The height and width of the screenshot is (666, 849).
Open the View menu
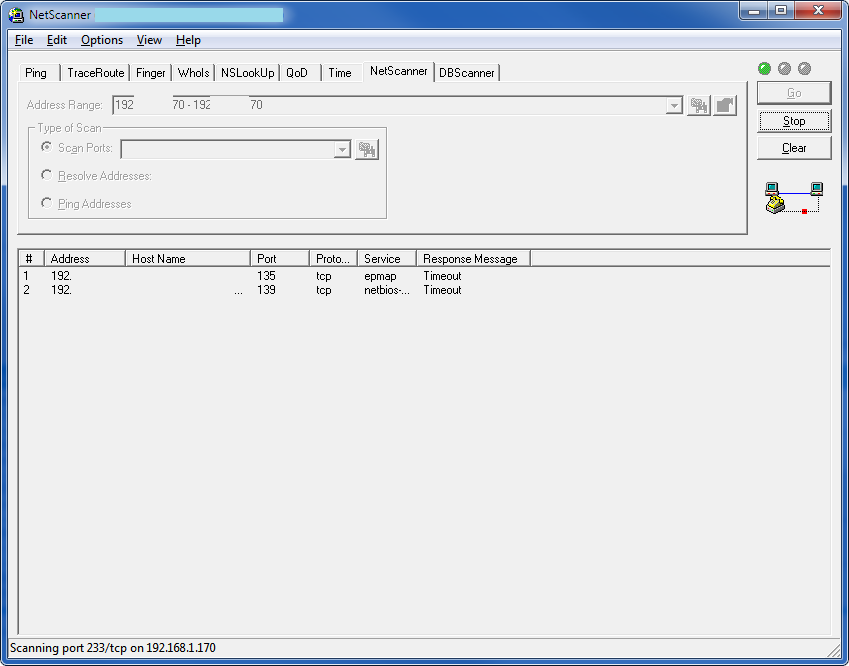[x=149, y=40]
